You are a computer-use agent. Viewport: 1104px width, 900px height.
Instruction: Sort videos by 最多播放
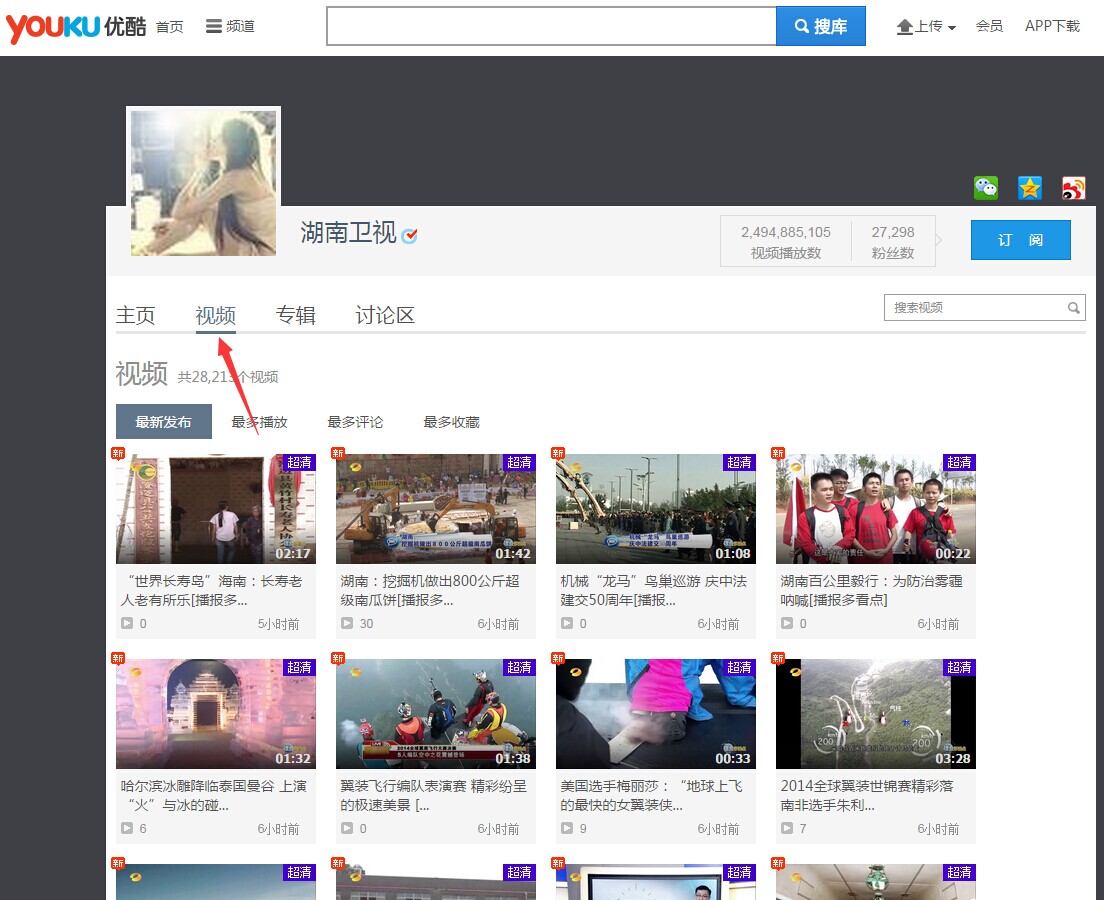point(260,422)
